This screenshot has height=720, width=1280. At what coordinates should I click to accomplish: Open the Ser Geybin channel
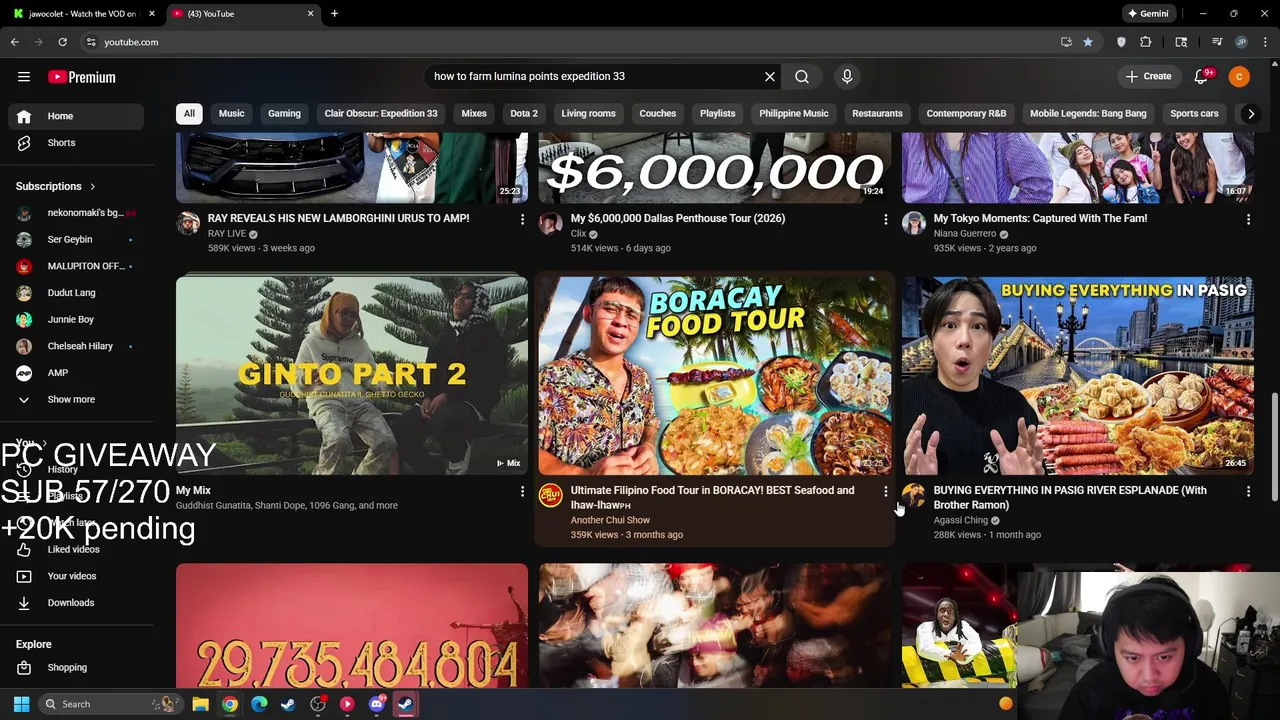point(77,240)
